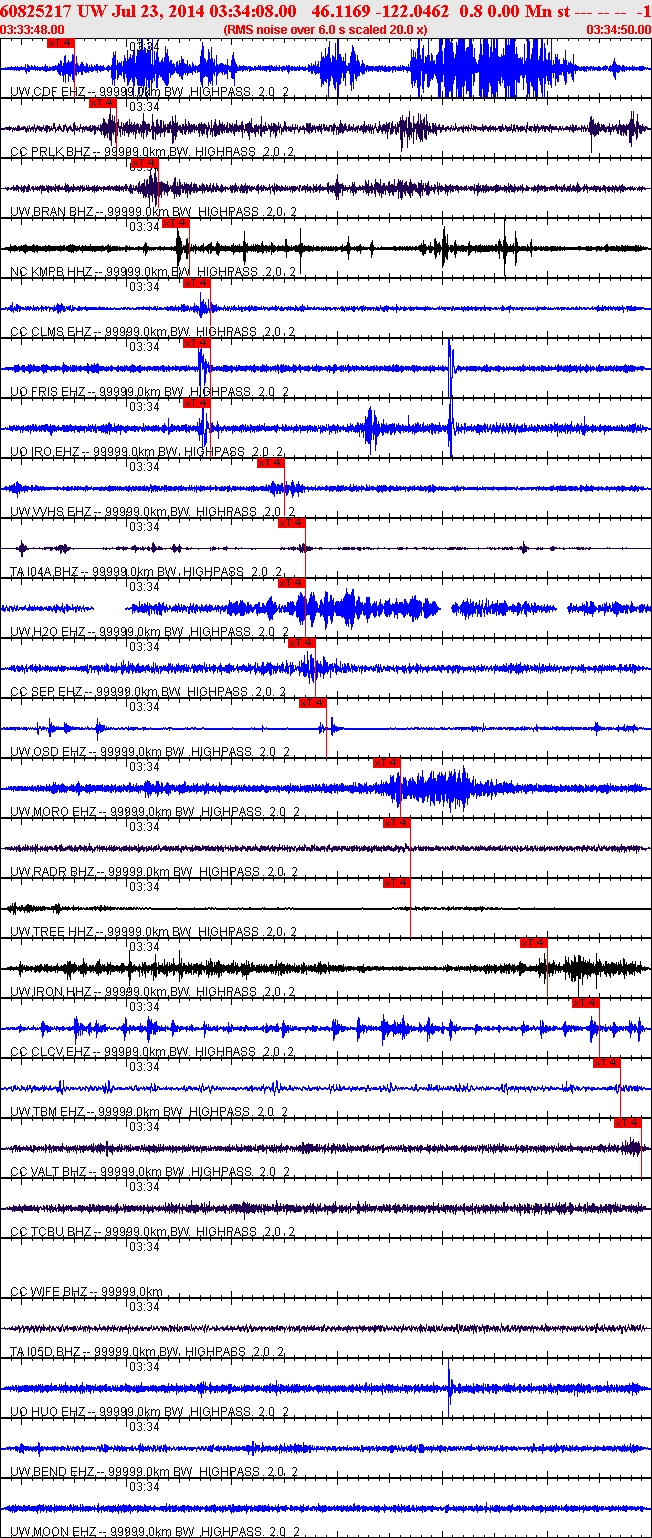Click the UW.BRAN BHZ station label
This screenshot has height=1538, width=652.
(x=52, y=211)
